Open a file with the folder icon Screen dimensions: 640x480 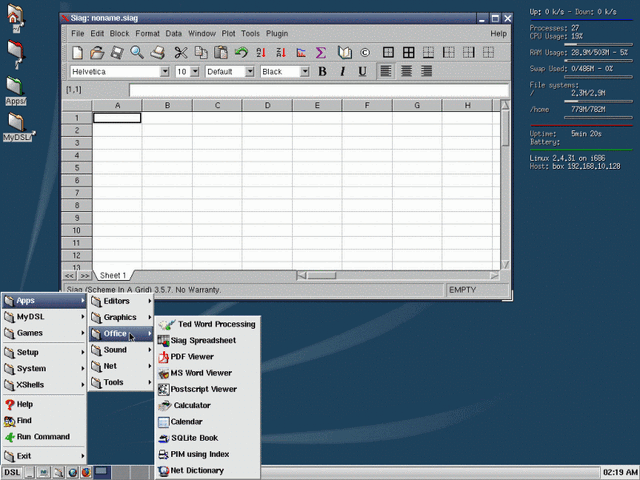[97, 52]
